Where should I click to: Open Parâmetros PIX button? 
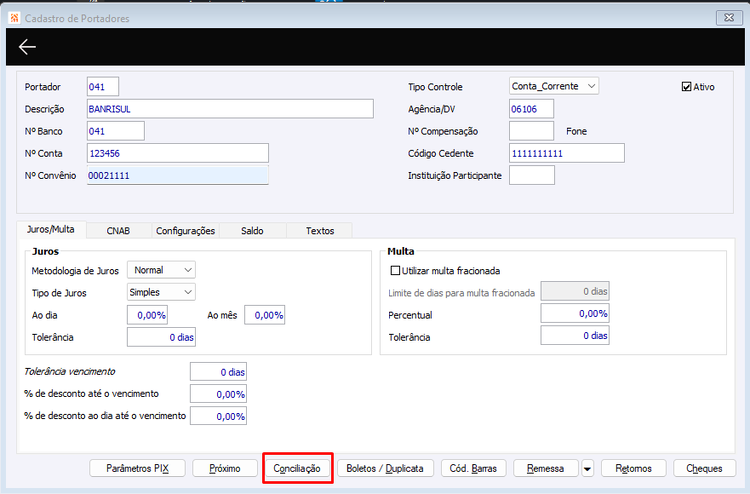click(137, 469)
